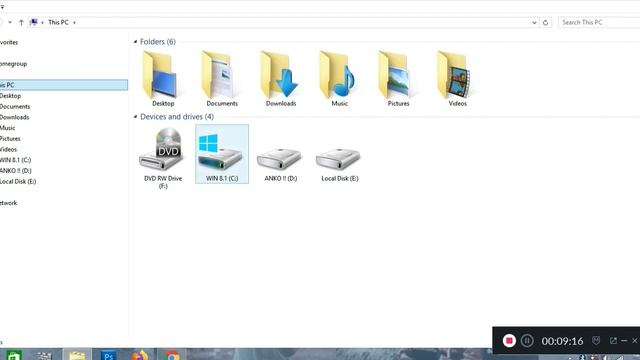Select Pictures in the navigation pane
The width and height of the screenshot is (640, 360).
point(10,138)
